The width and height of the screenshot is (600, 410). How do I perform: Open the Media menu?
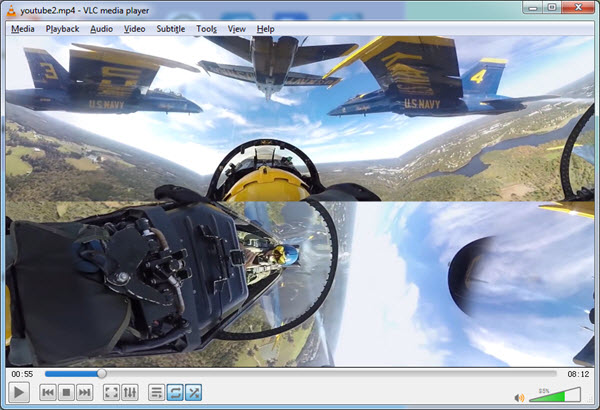[x=22, y=29]
